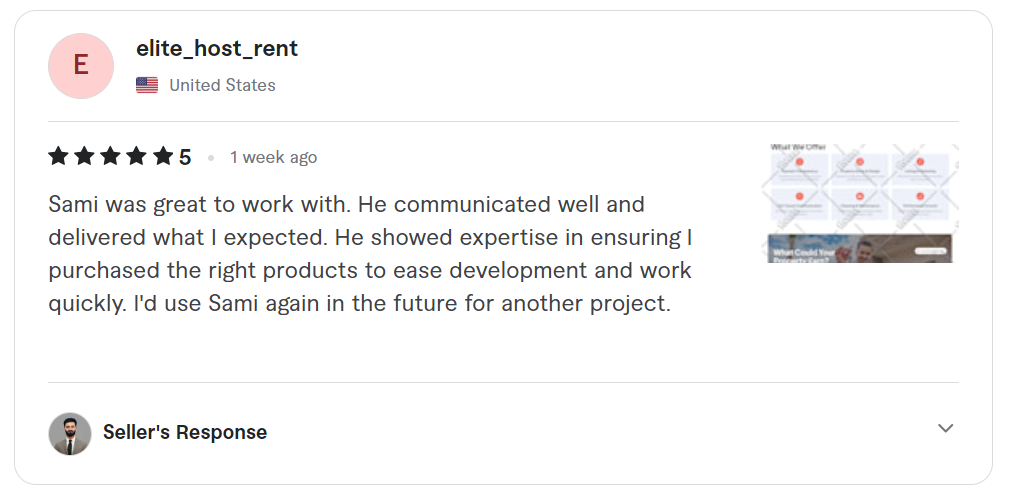
Task: Click the seller's profile photo
Action: point(70,433)
